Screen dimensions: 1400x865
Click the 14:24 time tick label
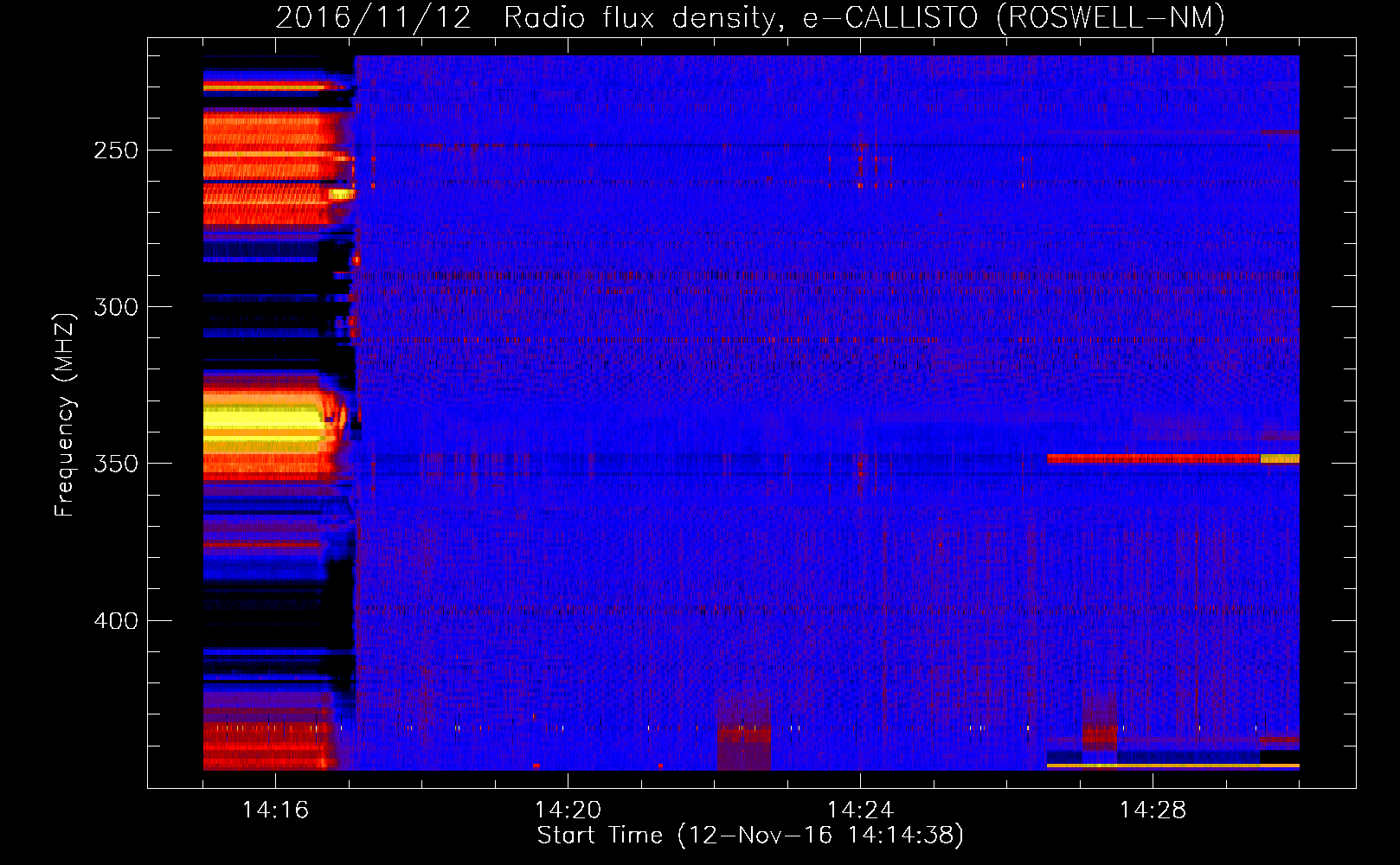pos(860,810)
